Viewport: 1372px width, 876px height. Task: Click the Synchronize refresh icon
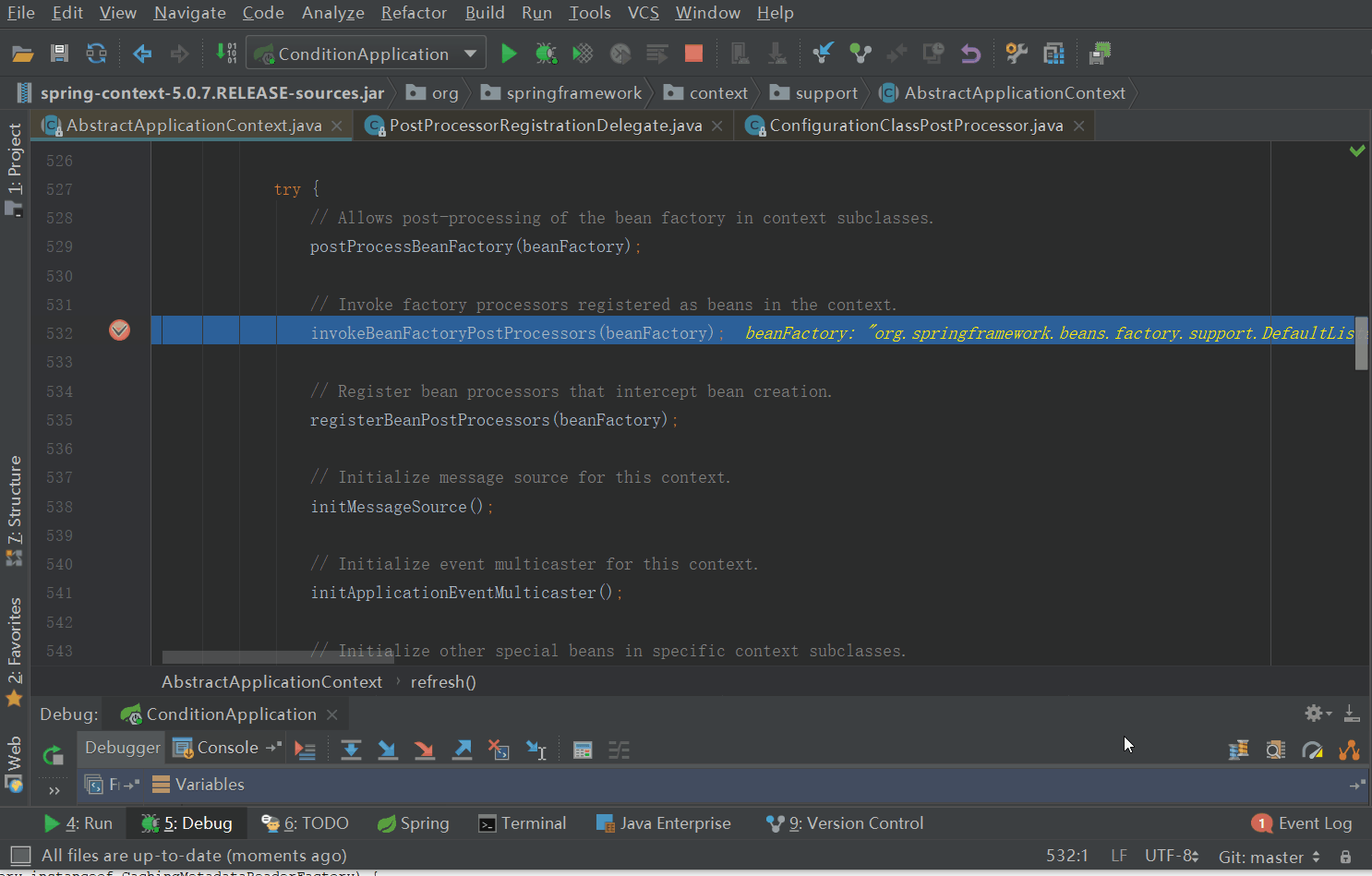tap(96, 54)
